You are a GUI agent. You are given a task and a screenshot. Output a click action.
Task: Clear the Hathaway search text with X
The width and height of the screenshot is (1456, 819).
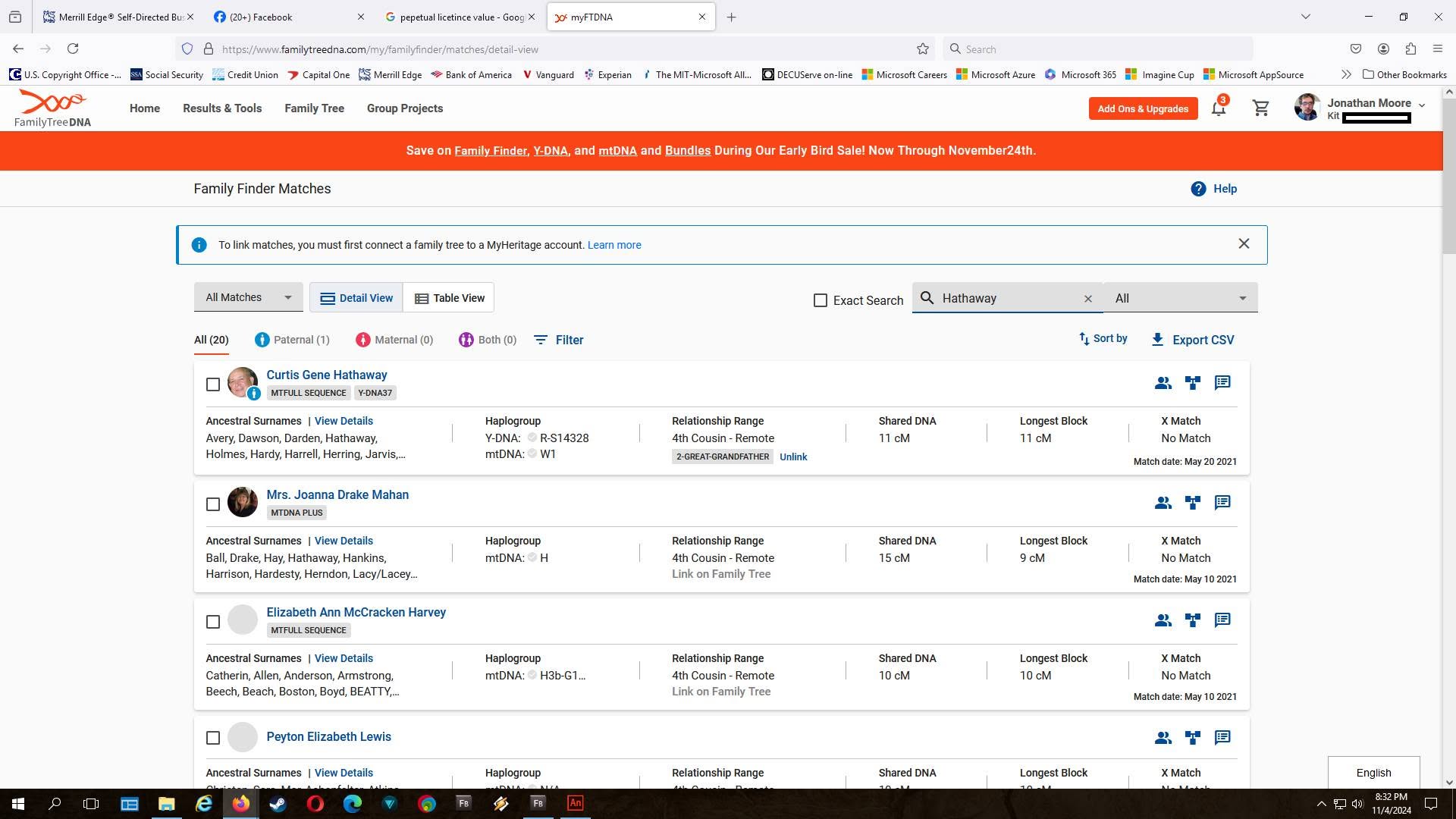click(1088, 299)
